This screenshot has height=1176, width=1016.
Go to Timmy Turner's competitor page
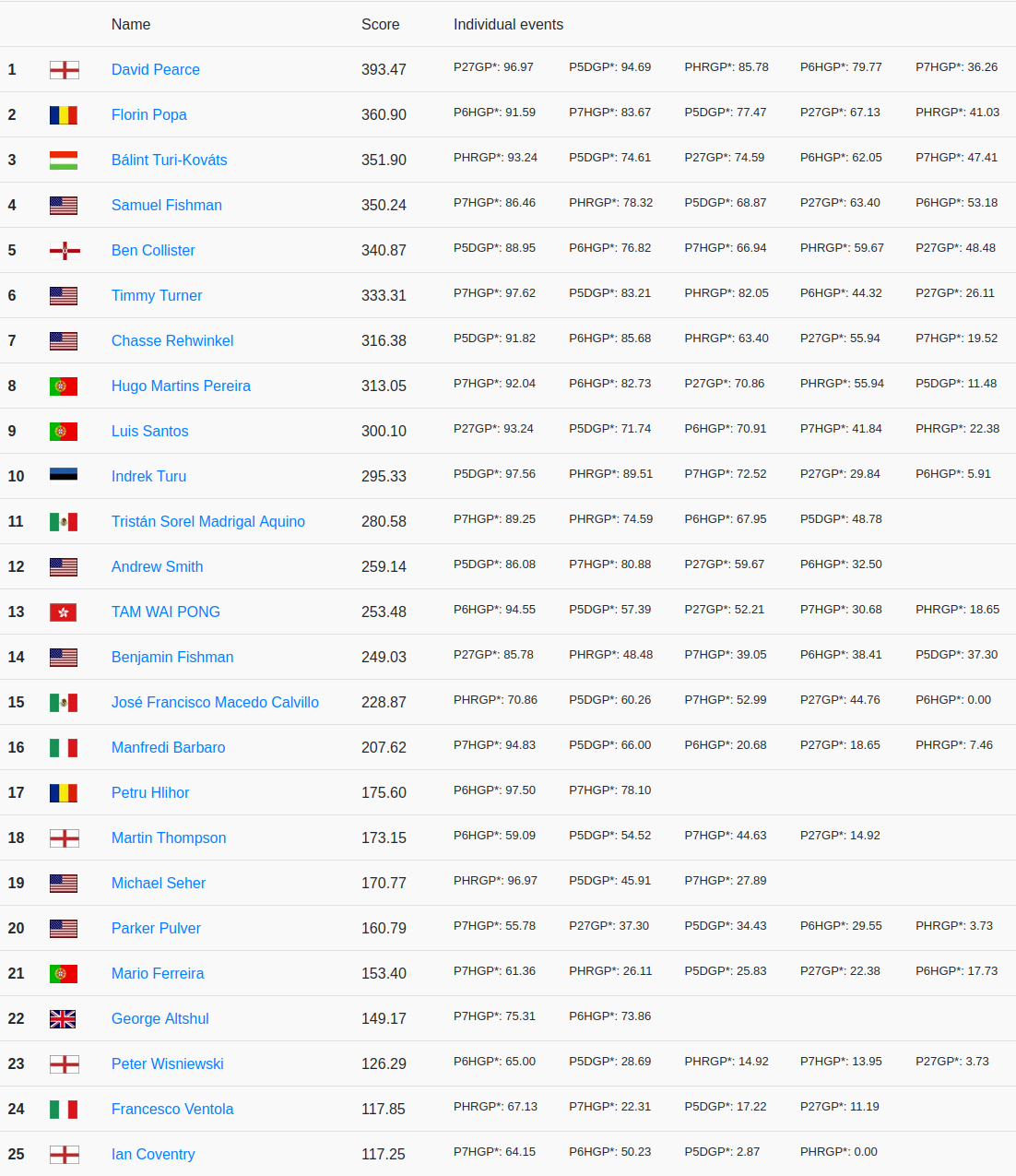click(157, 296)
